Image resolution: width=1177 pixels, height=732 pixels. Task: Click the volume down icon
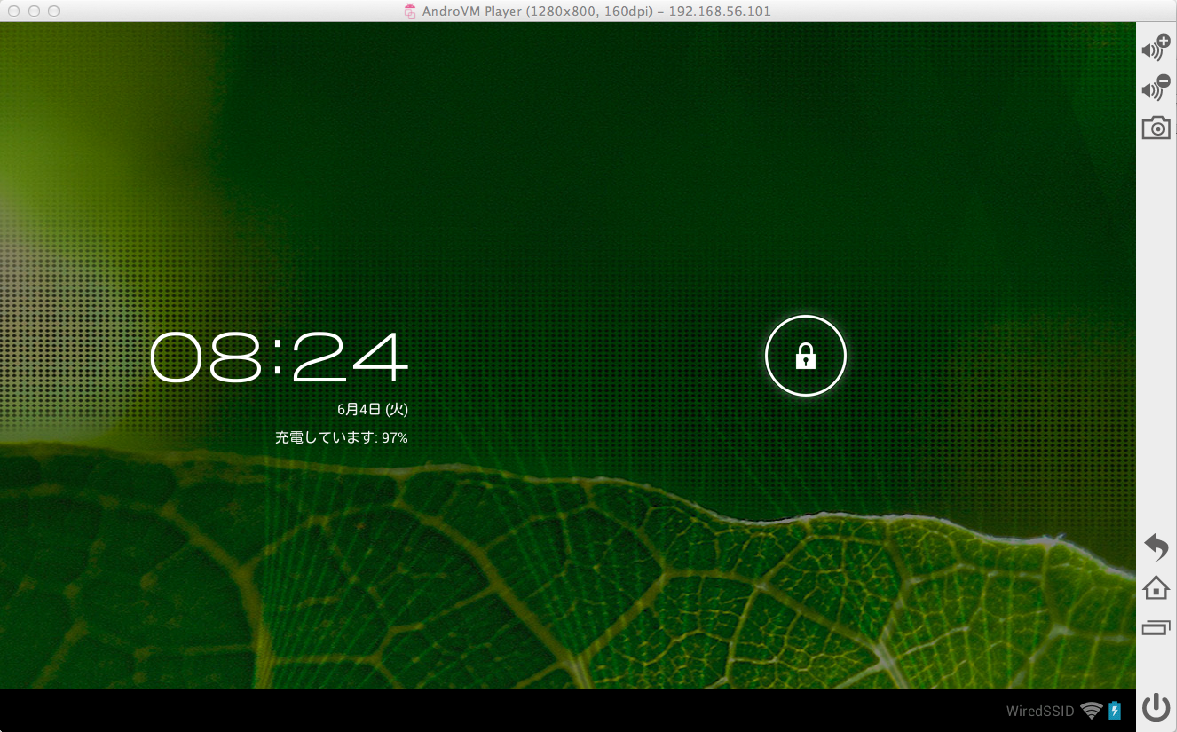click(x=1156, y=87)
